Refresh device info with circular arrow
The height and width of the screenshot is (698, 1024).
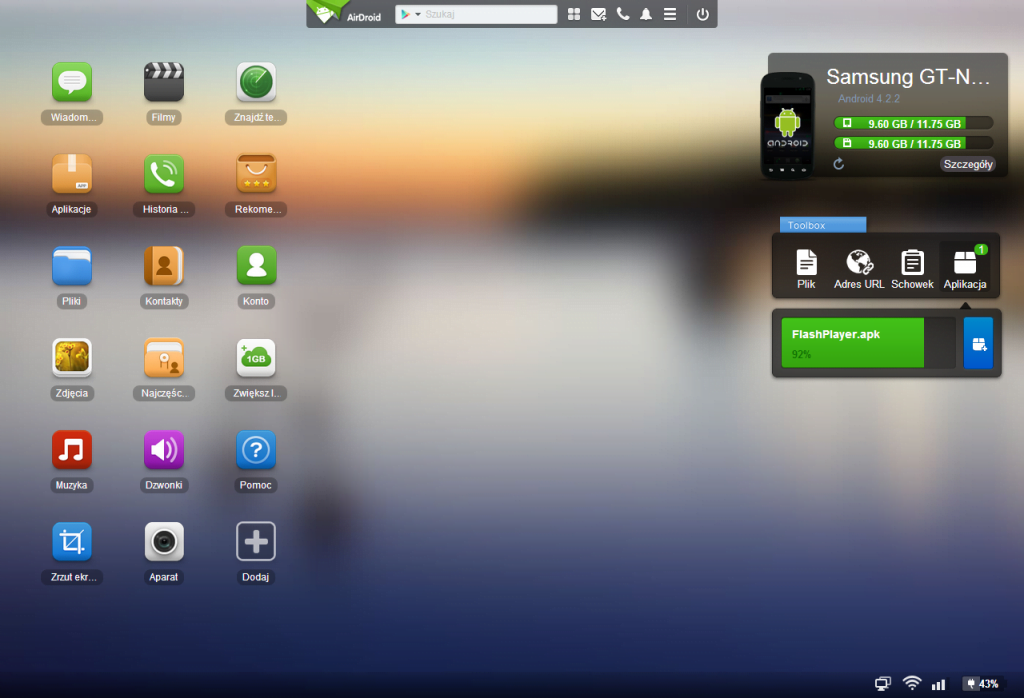[839, 164]
